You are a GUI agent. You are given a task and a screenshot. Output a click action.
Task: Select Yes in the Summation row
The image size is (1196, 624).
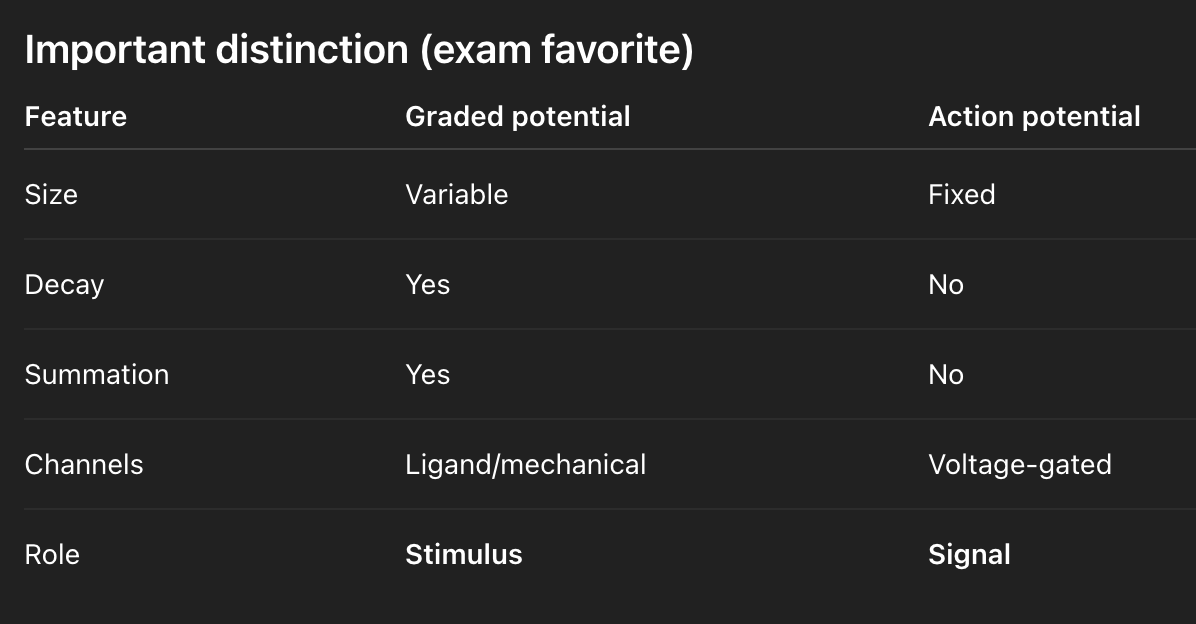tap(427, 375)
